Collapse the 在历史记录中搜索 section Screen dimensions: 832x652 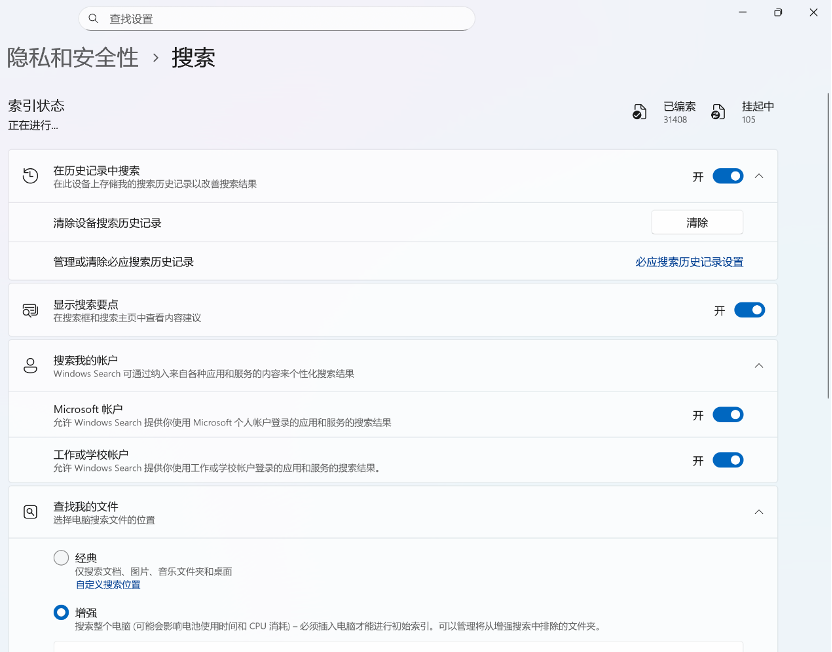[759, 176]
